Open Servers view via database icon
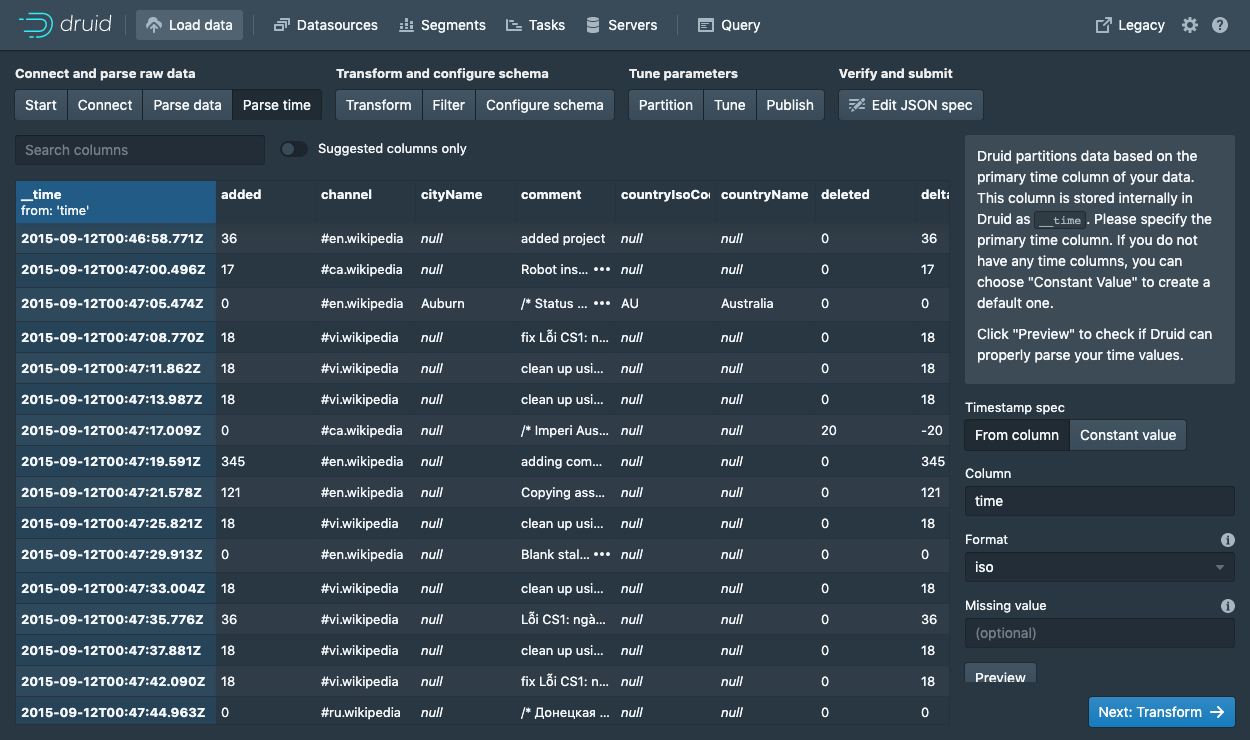Screen dimensions: 1250x740 coord(593,25)
